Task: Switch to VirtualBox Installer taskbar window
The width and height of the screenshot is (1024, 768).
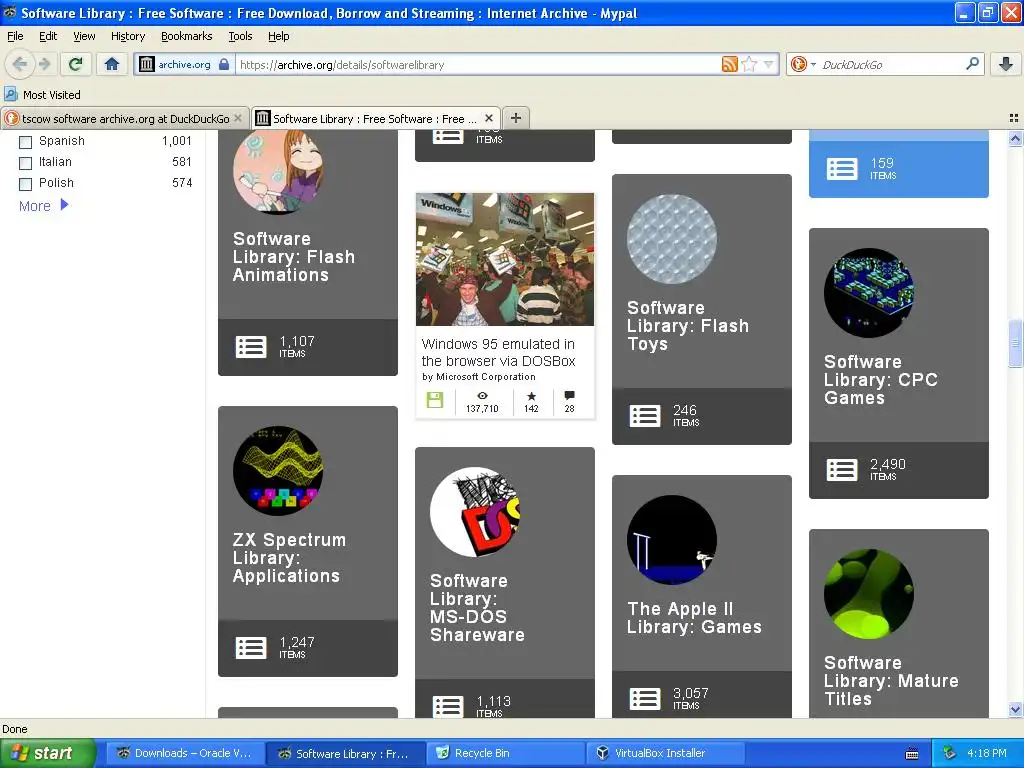Action: click(x=665, y=753)
